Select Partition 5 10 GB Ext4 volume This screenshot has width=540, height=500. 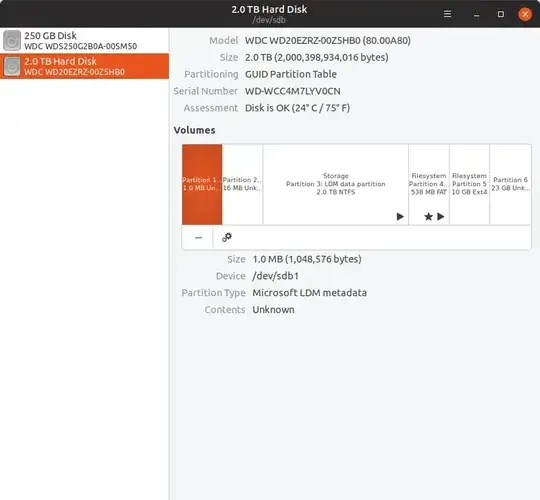(469, 185)
